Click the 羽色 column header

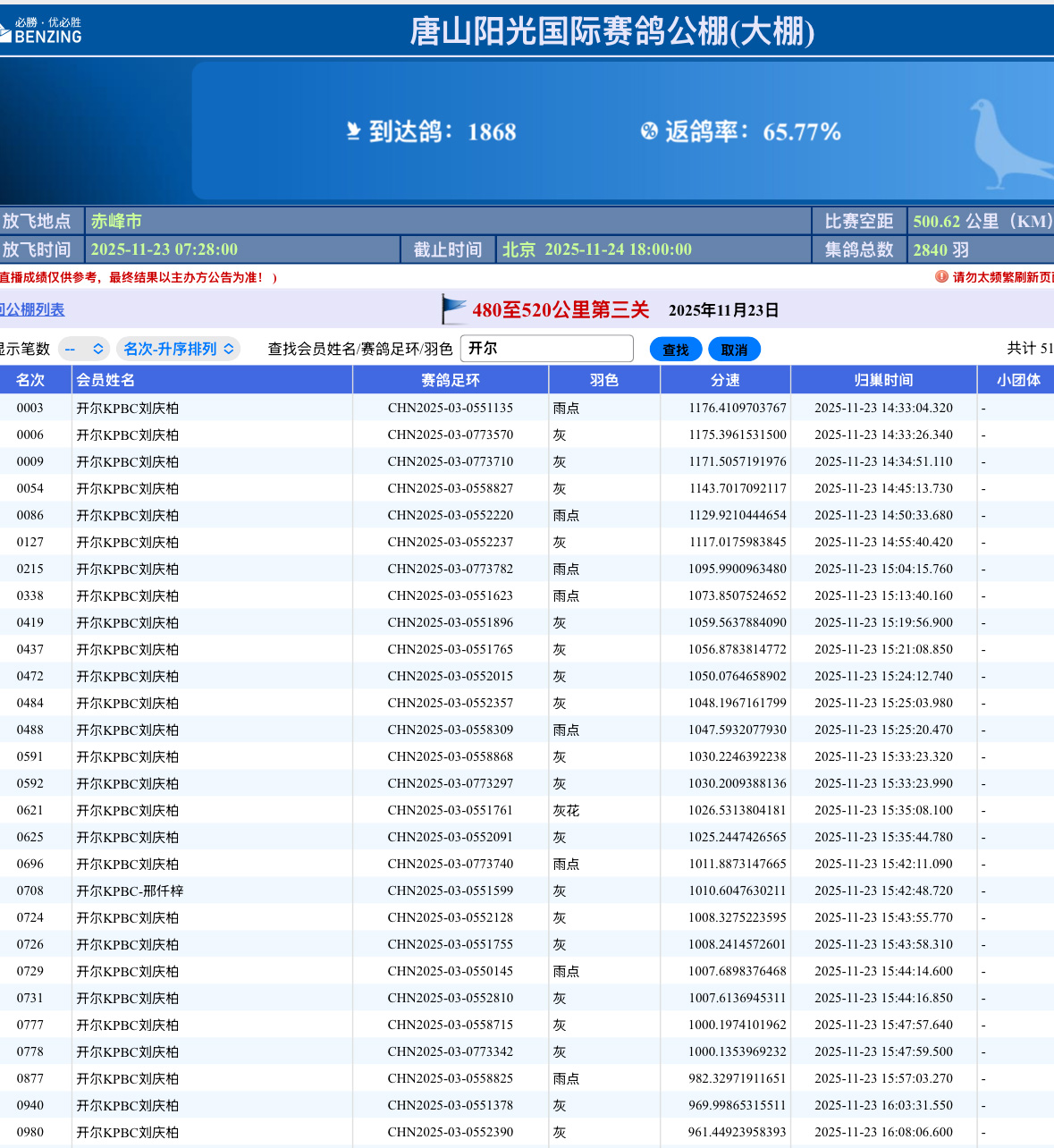coord(604,380)
